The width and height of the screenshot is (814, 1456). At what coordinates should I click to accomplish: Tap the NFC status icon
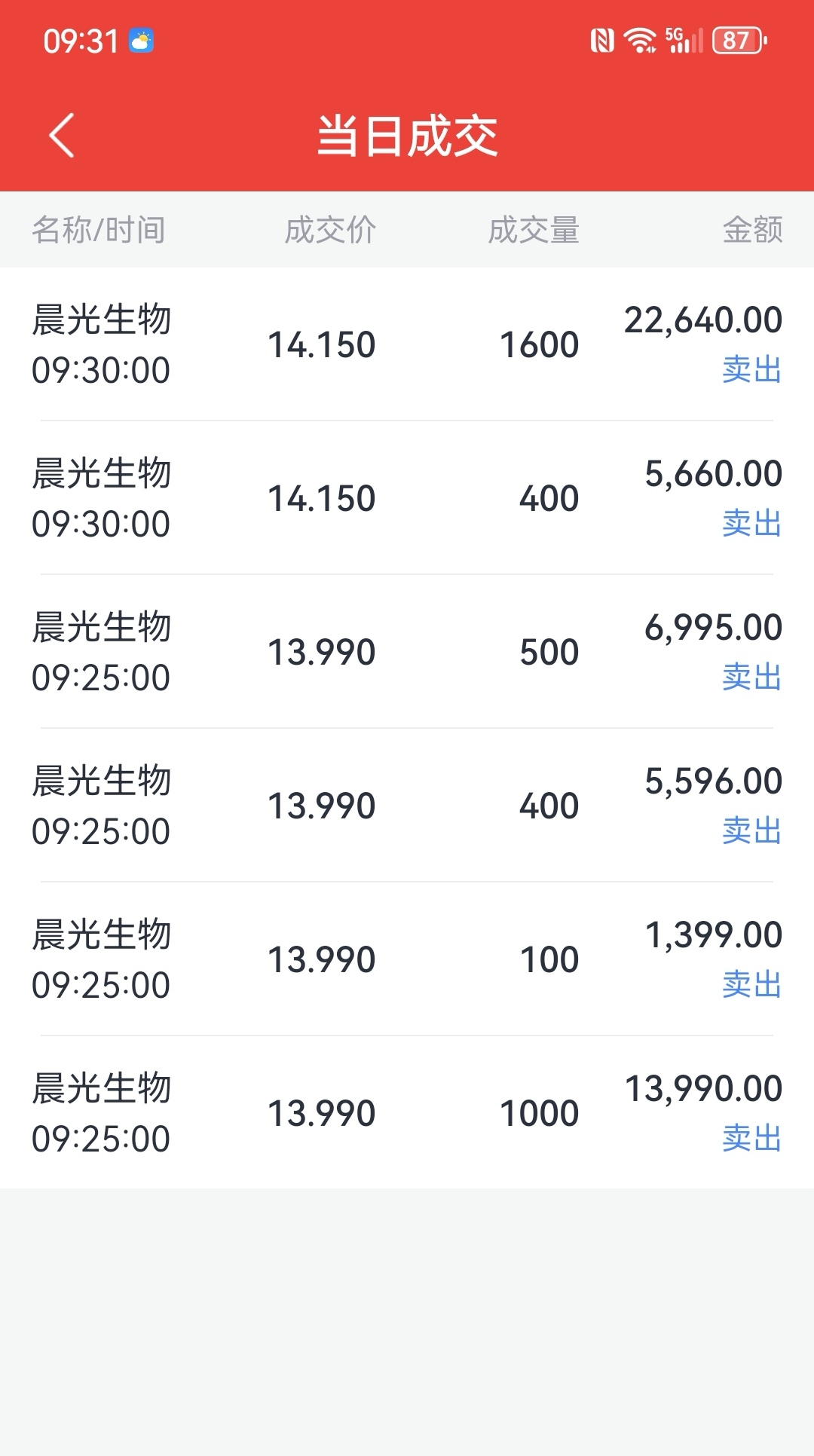[602, 41]
